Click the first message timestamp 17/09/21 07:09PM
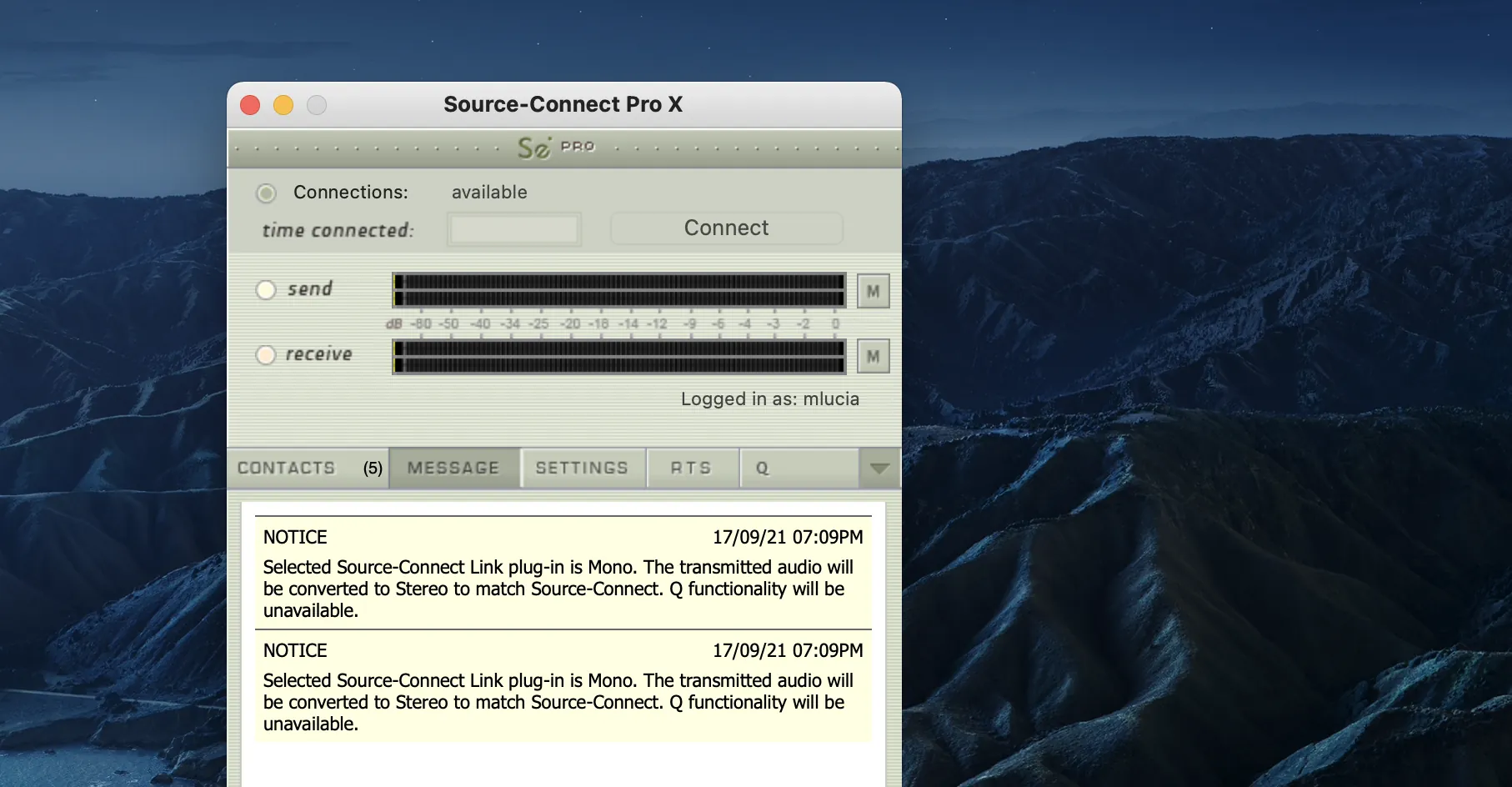 788,537
